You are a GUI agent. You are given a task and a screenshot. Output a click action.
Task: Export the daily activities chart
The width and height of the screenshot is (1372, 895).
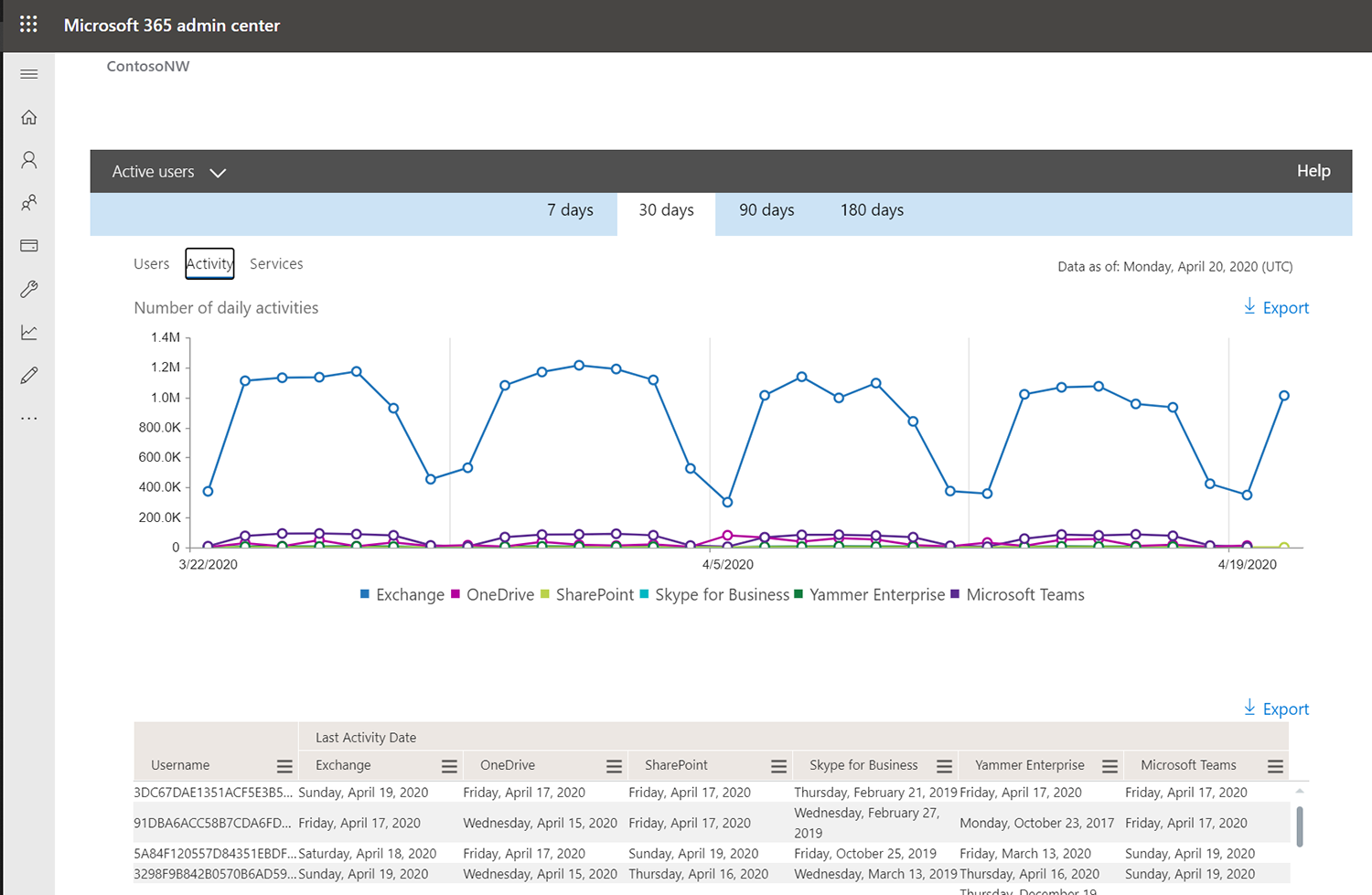[1276, 307]
